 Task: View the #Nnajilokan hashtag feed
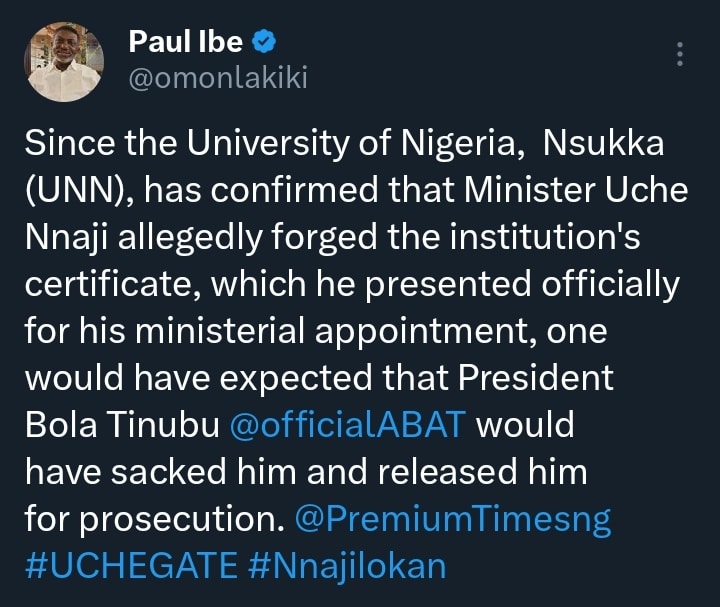click(x=345, y=566)
